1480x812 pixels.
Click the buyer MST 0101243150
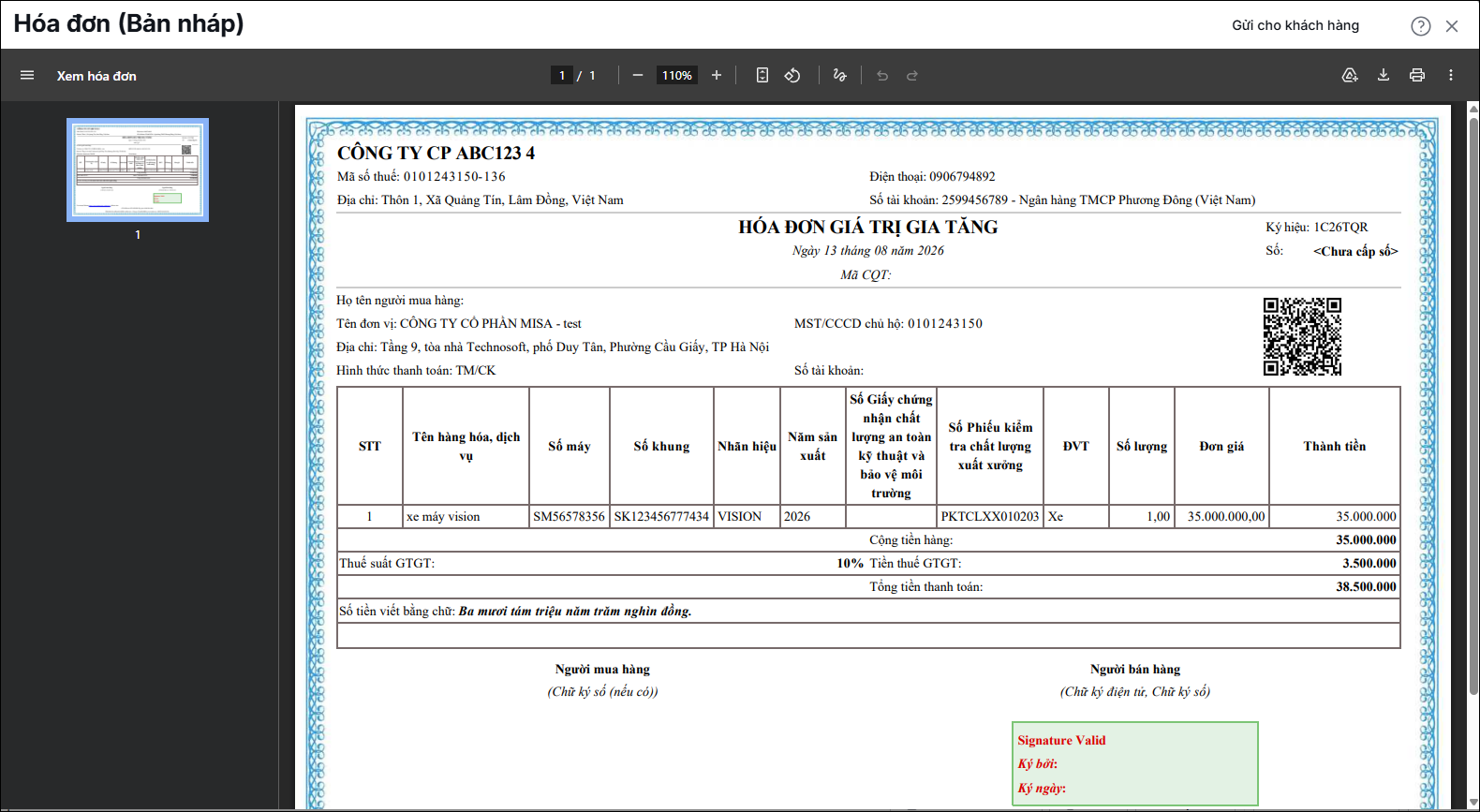945,323
